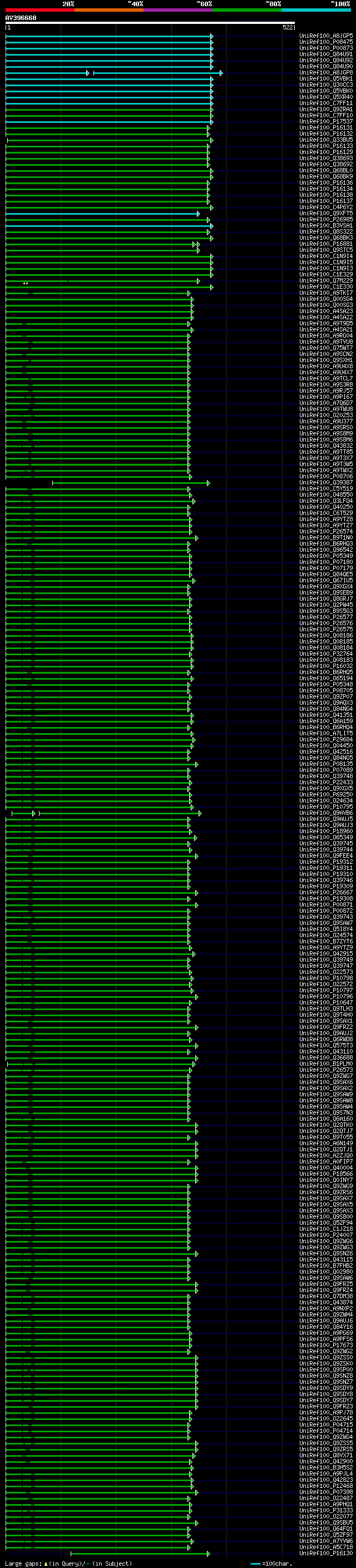Click the red 20% identity legend segment
This screenshot has width=356, height=1568.
(x=40, y=10)
